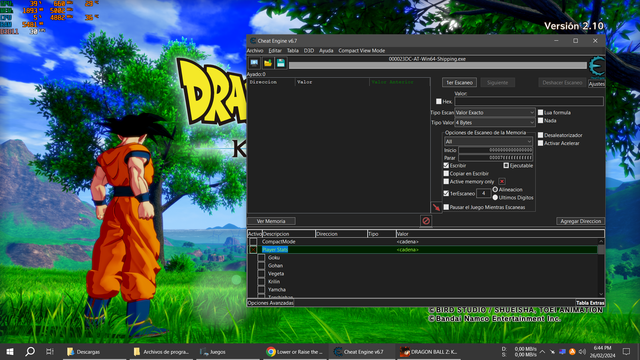Click the red arrow add-to-list icon

pos(436,207)
